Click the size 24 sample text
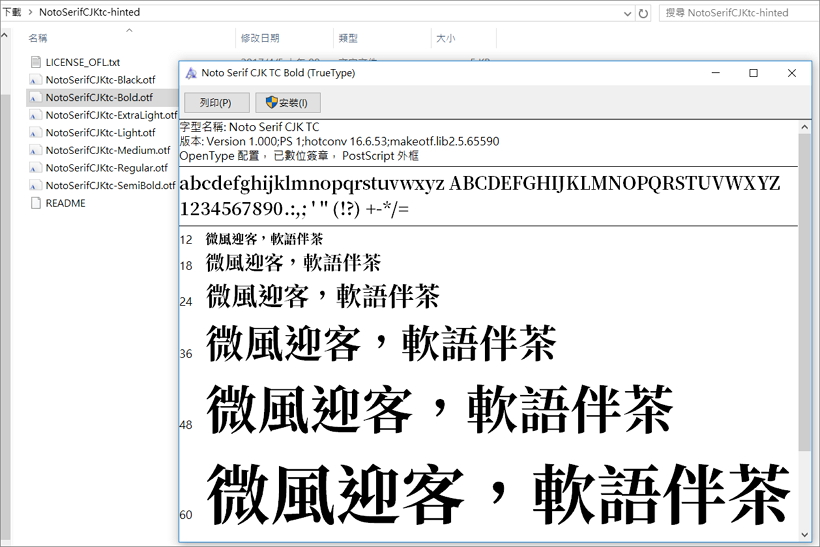The height and width of the screenshot is (547, 820). tap(323, 297)
